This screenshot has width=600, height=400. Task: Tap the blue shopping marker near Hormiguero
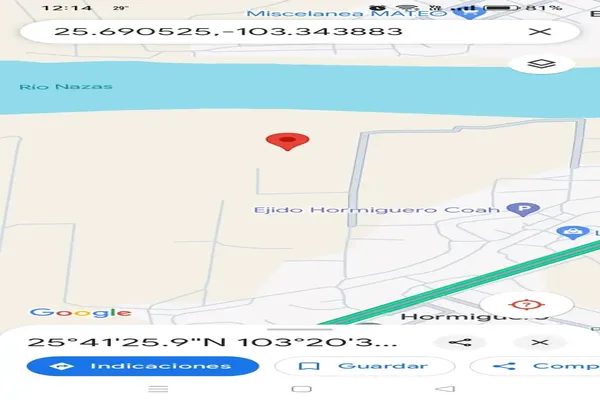click(x=573, y=232)
